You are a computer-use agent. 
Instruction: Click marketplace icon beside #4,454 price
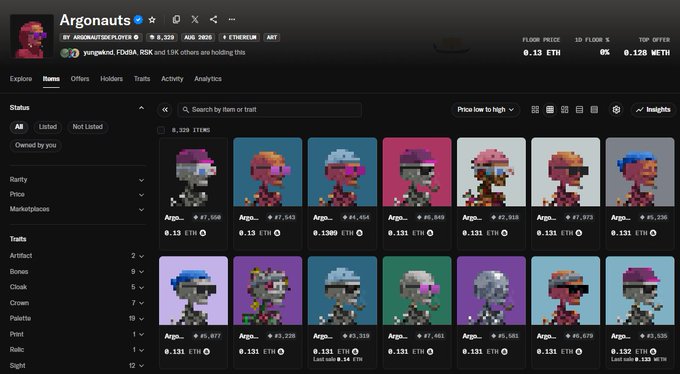pyautogui.click(x=359, y=233)
